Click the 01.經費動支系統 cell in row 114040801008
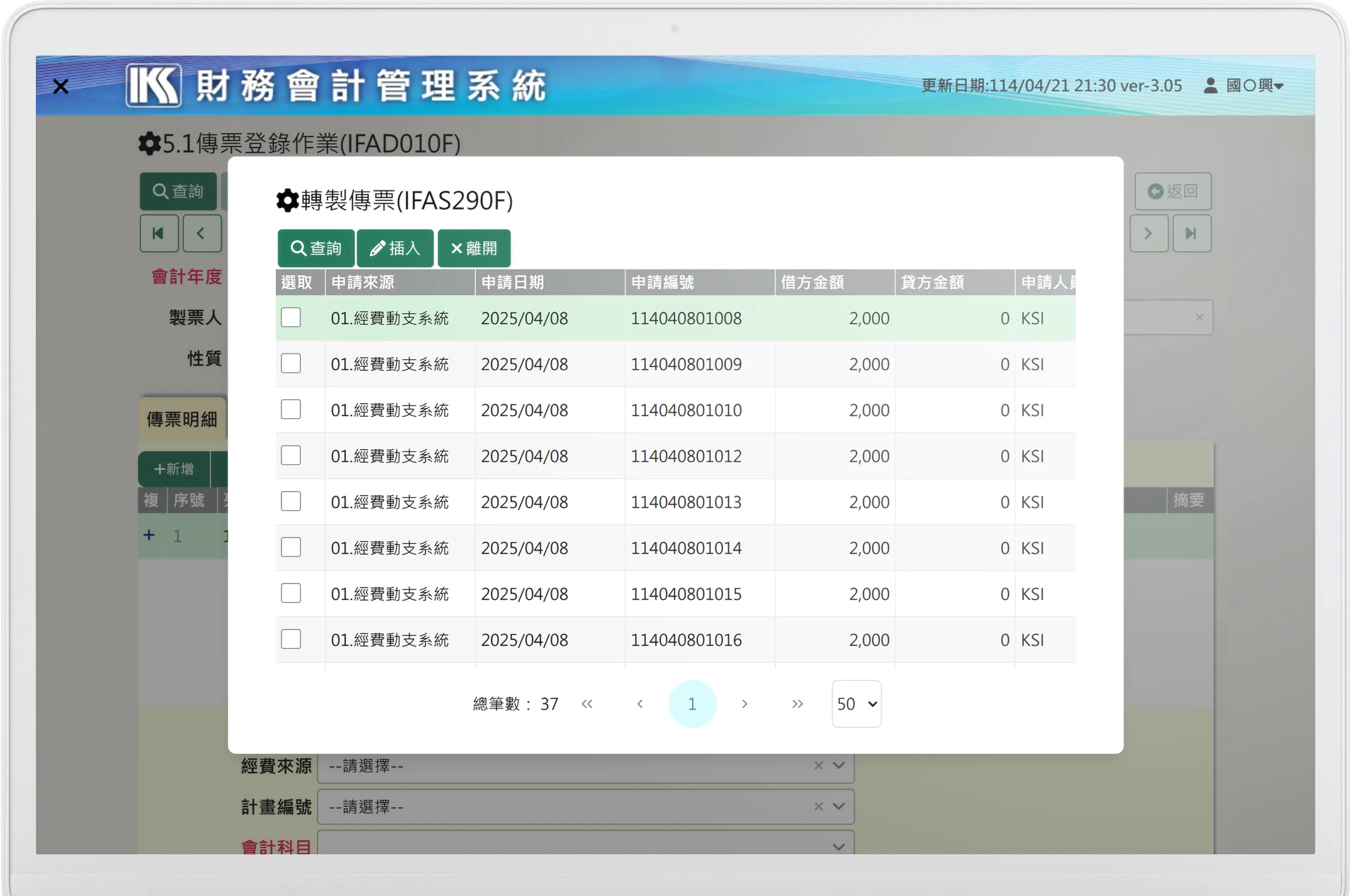The image size is (1351, 896). point(401,318)
